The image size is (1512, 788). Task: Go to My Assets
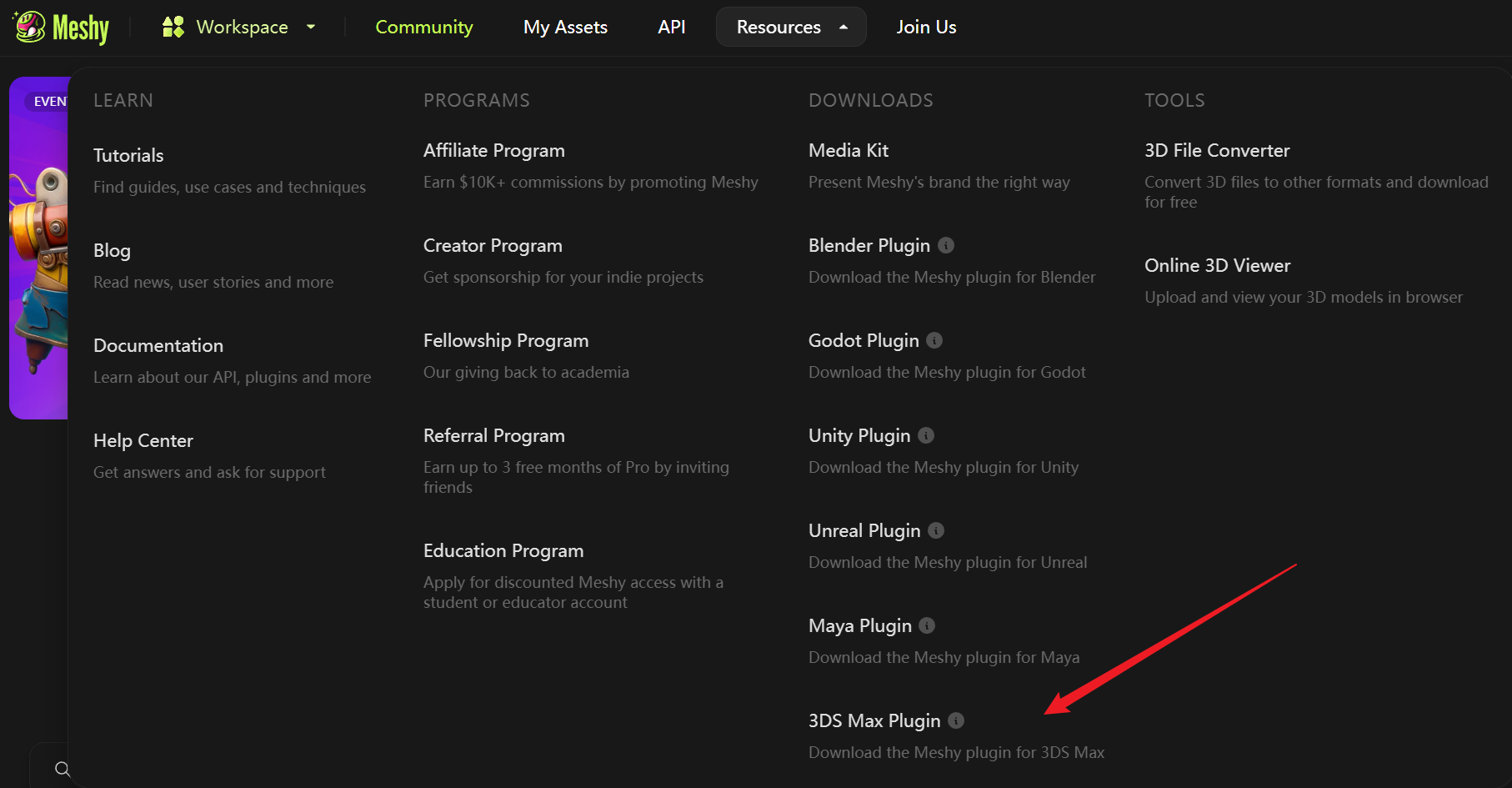click(565, 27)
